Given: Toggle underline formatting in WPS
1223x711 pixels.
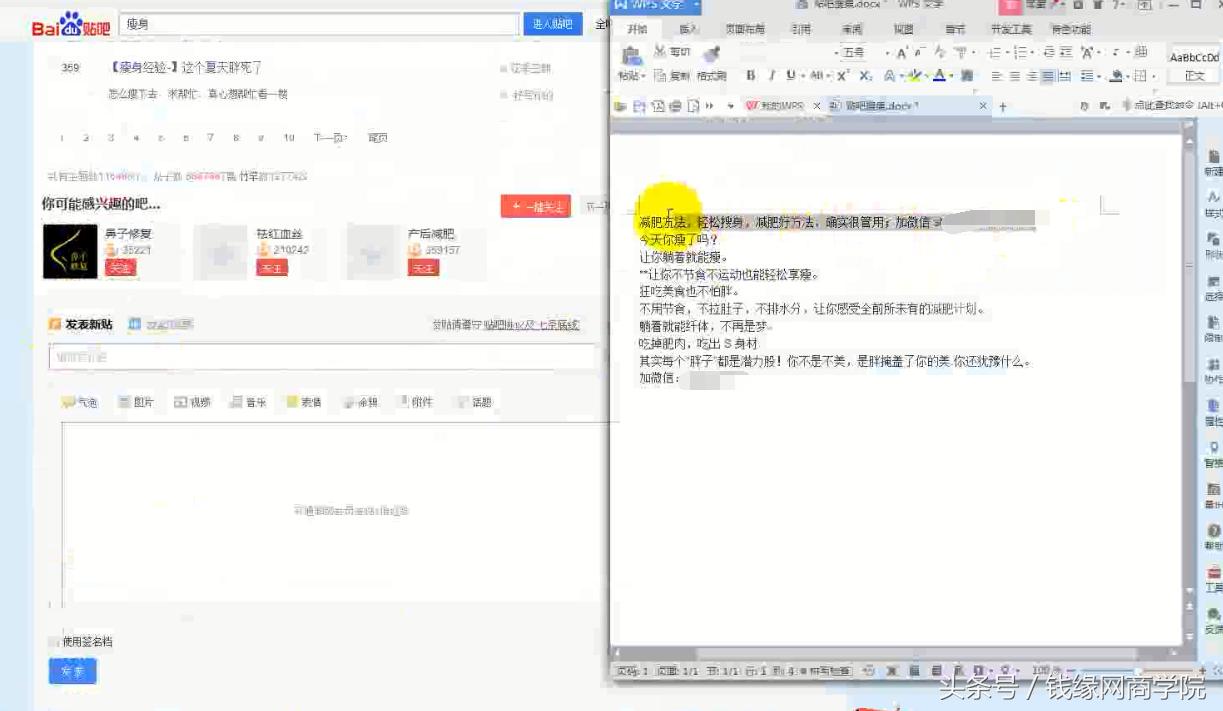Looking at the screenshot, I should [x=789, y=76].
